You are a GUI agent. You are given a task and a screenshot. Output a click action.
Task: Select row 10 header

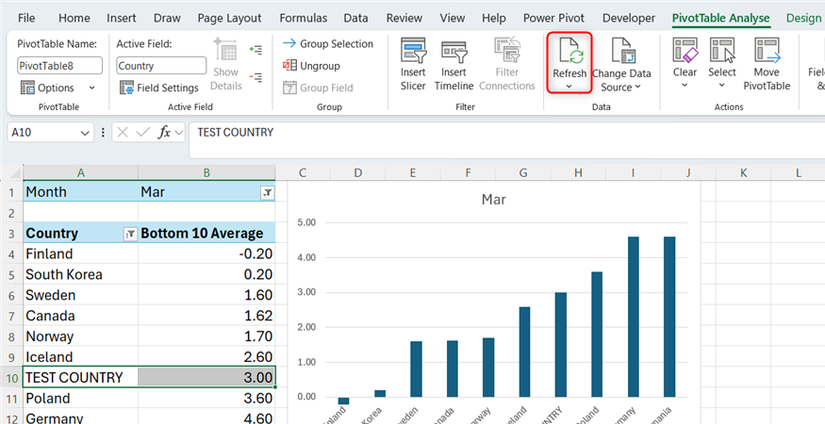coord(12,377)
